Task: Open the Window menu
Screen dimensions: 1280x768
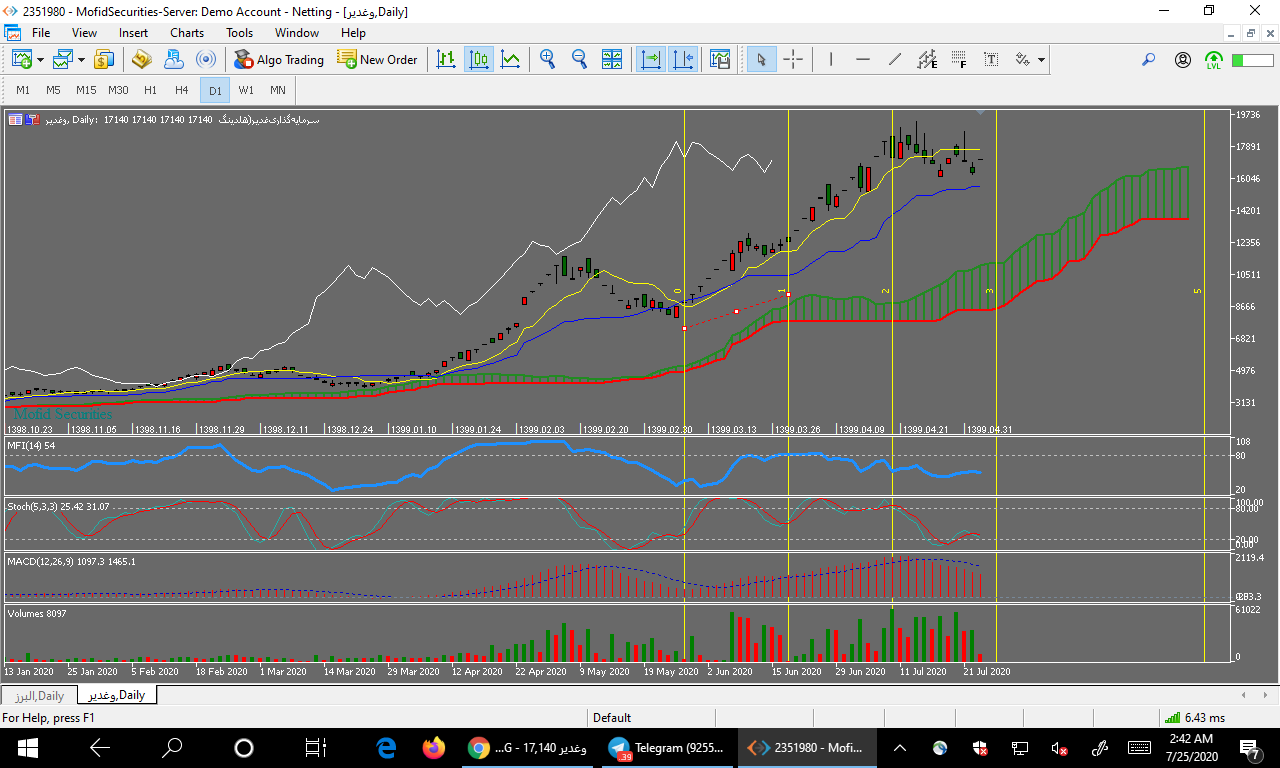Action: tap(297, 33)
